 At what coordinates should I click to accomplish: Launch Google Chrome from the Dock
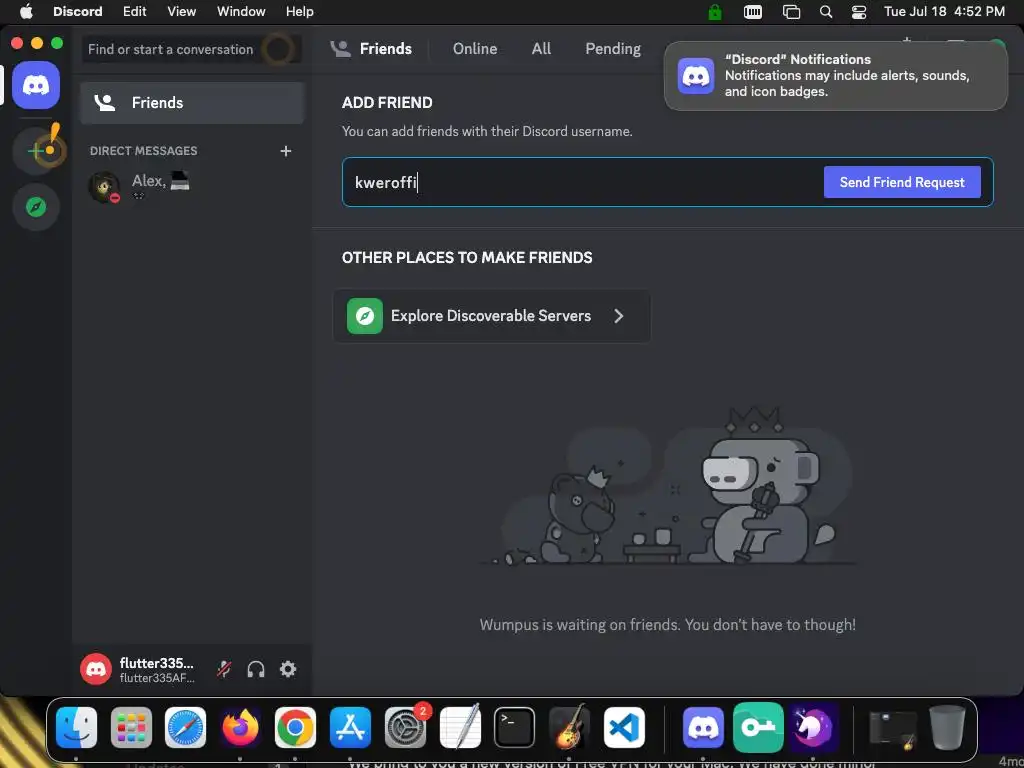pos(295,728)
